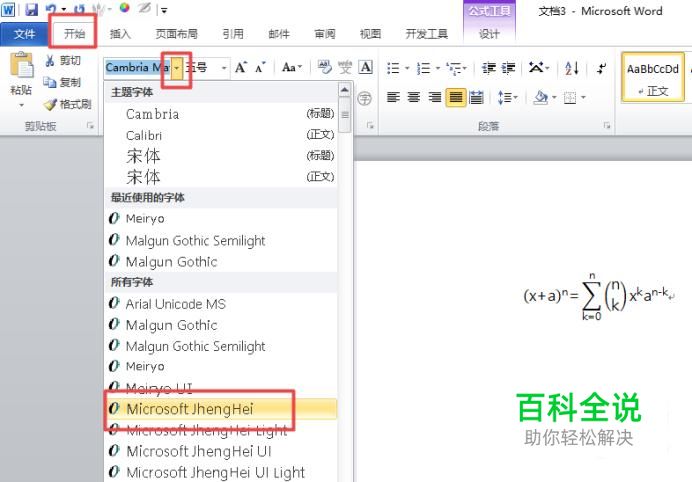Open the Paste options arrow below 粘贴

(x=21, y=106)
